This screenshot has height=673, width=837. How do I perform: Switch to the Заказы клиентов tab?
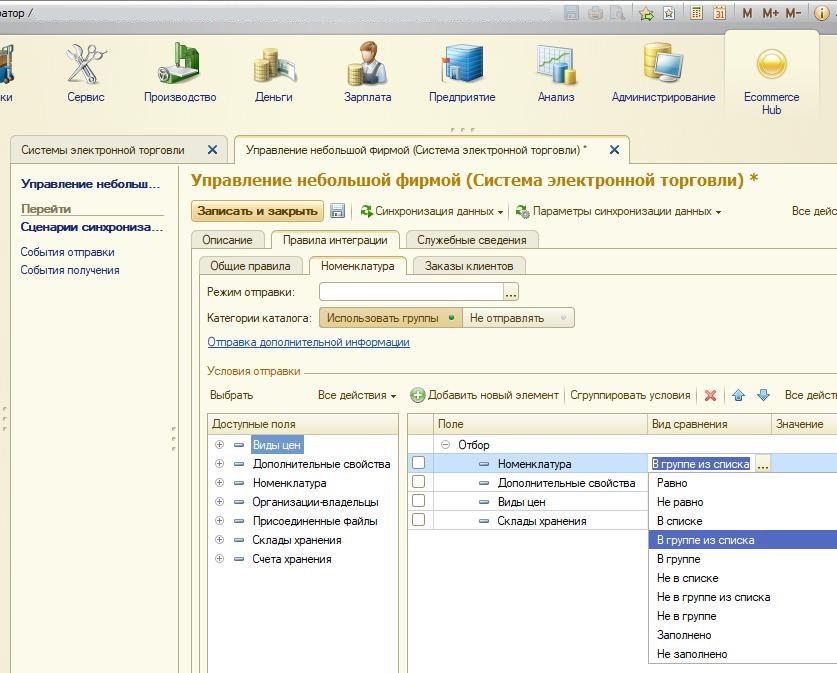(468, 266)
